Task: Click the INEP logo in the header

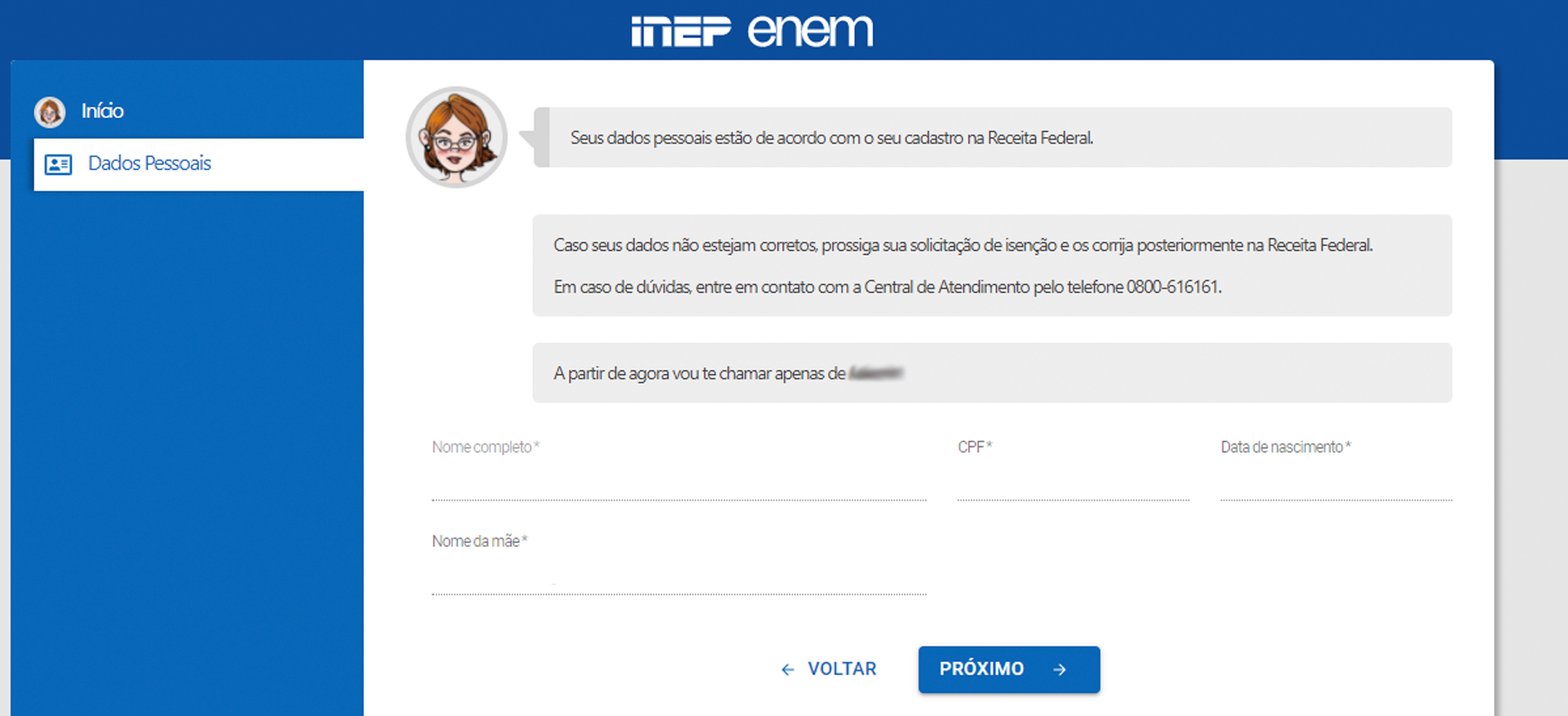Action: tap(678, 31)
